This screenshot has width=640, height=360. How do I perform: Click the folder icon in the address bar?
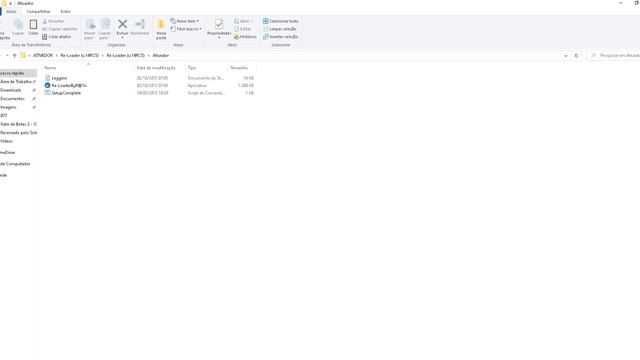coord(23,56)
